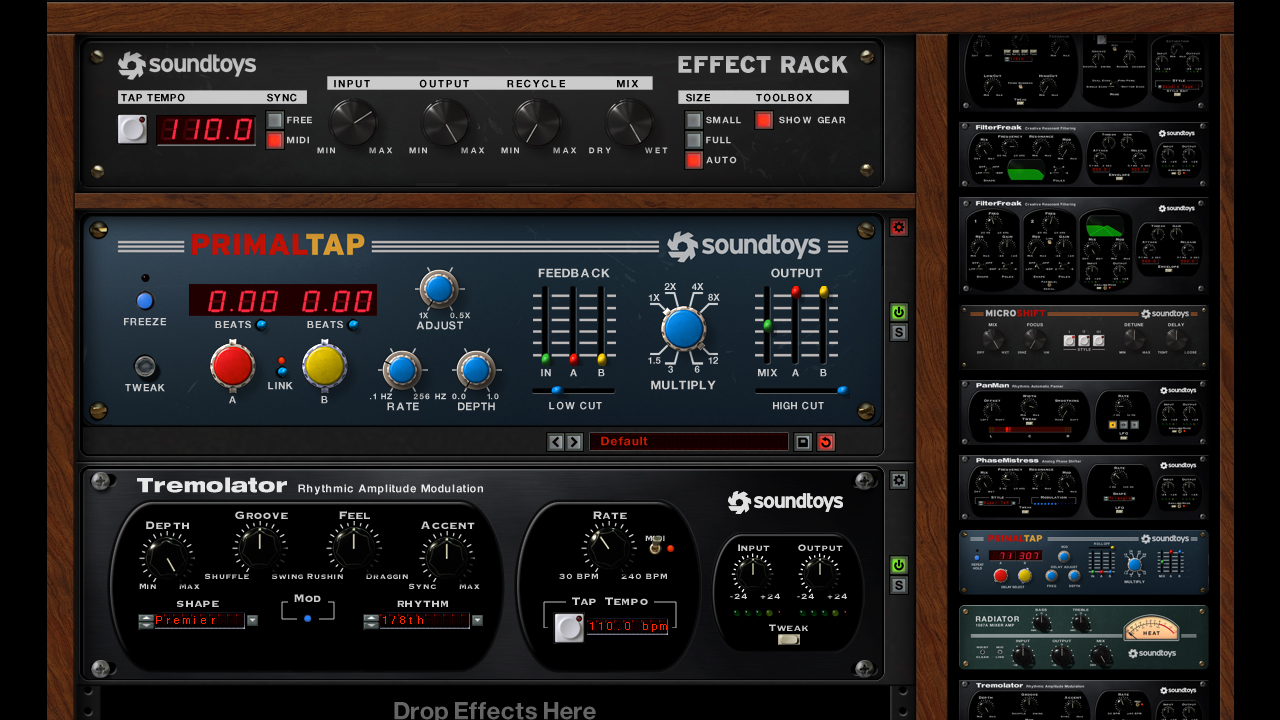
Task: Click the red delay A knob
Action: [x=232, y=365]
